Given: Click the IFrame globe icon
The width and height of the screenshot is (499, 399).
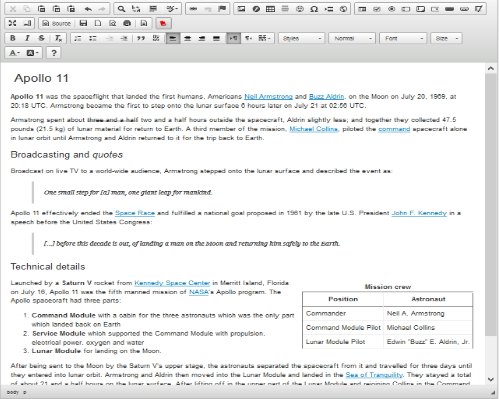Looking at the screenshot, I should 343,9.
